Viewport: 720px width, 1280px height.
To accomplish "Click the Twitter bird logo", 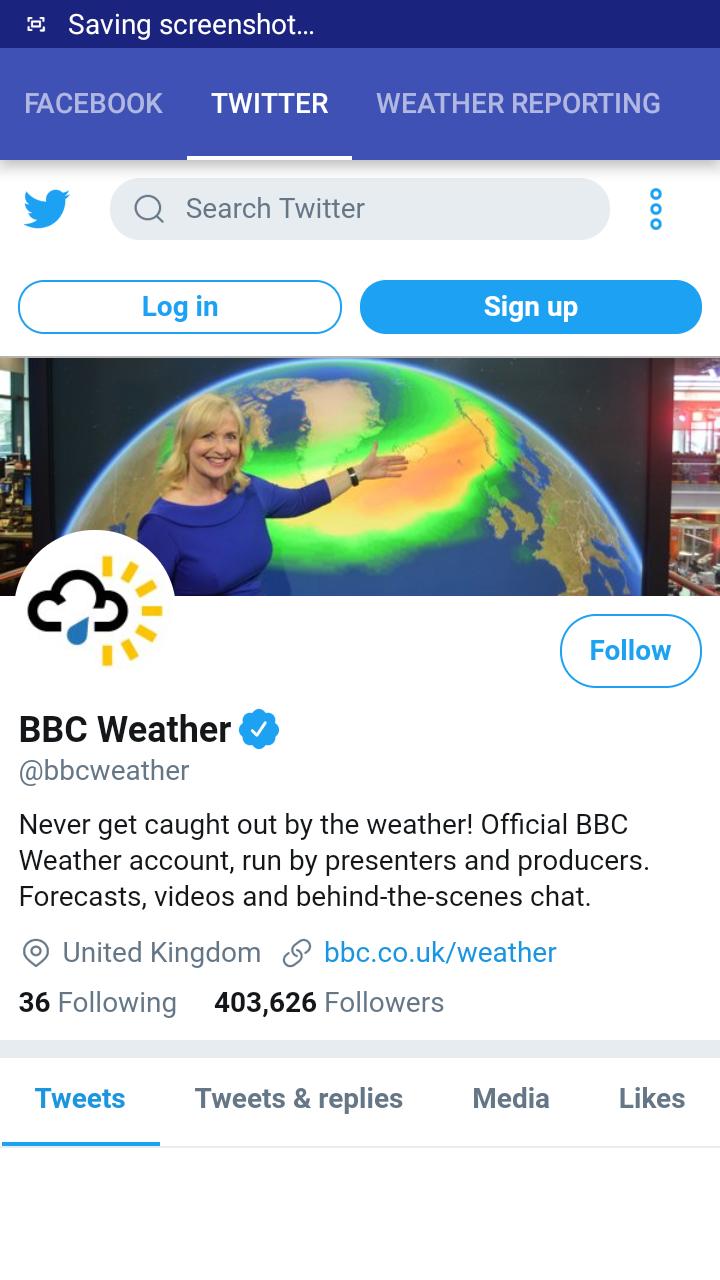I will (46, 208).
